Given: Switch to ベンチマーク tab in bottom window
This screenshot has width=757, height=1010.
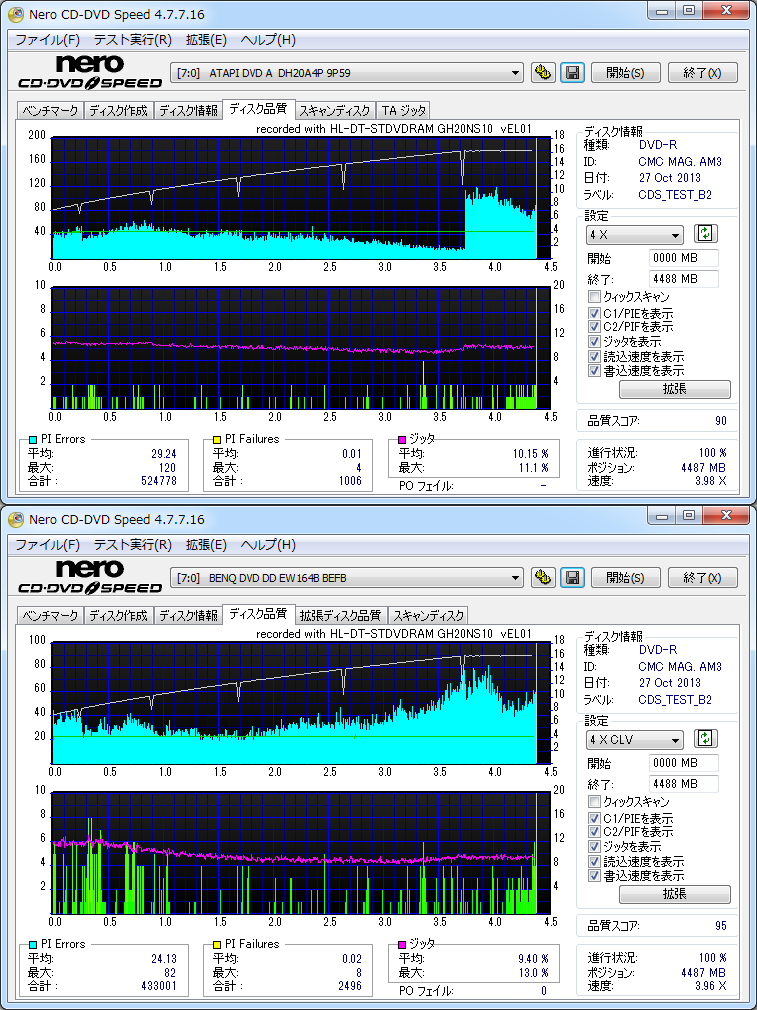Looking at the screenshot, I should [x=50, y=616].
